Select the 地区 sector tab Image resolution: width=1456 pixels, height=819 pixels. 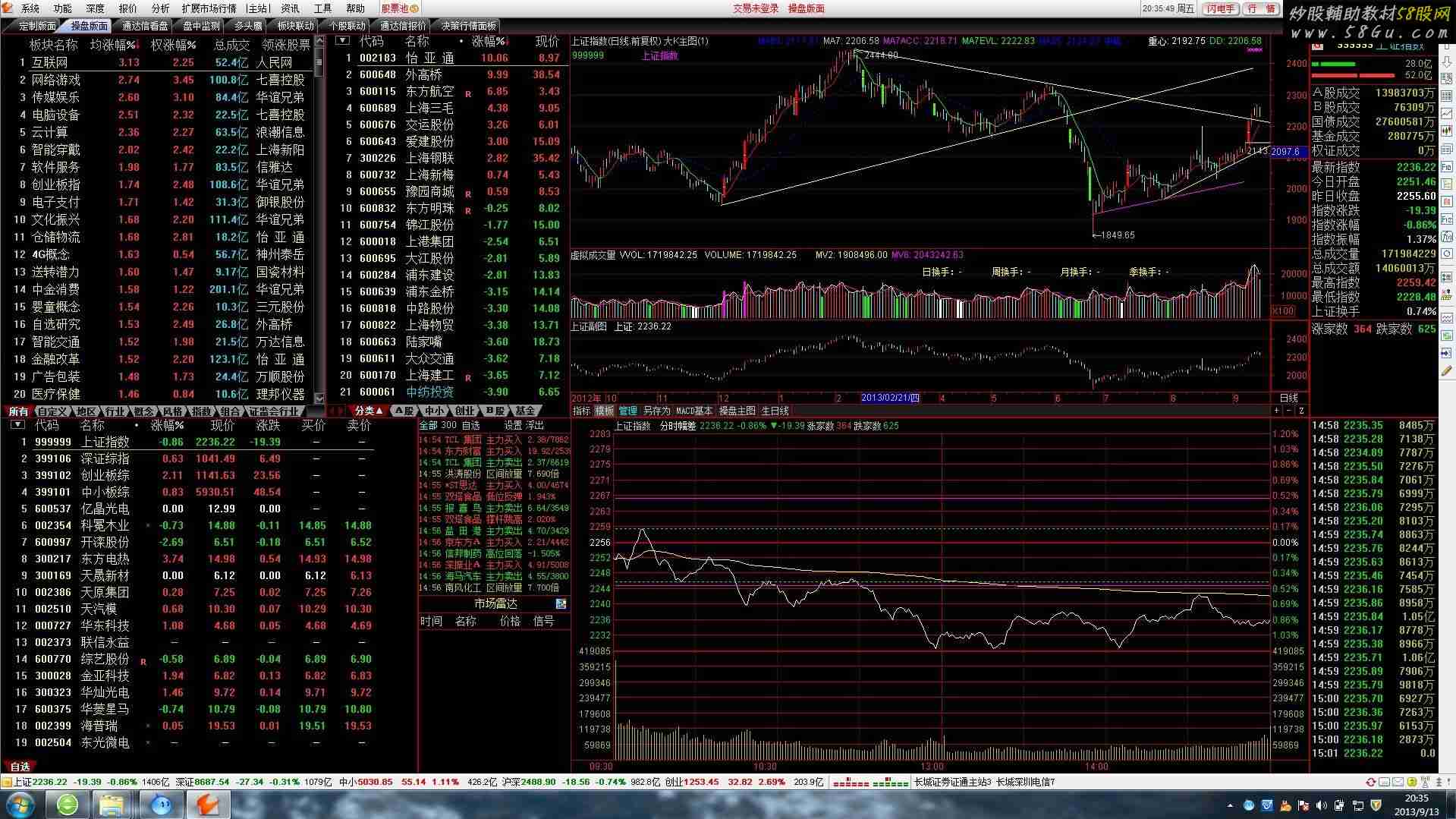(86, 411)
